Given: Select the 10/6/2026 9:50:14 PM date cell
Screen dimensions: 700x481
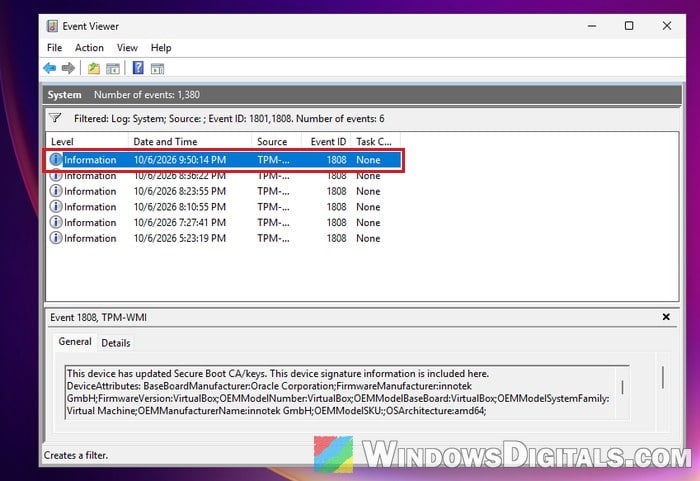Looking at the screenshot, I should click(180, 160).
